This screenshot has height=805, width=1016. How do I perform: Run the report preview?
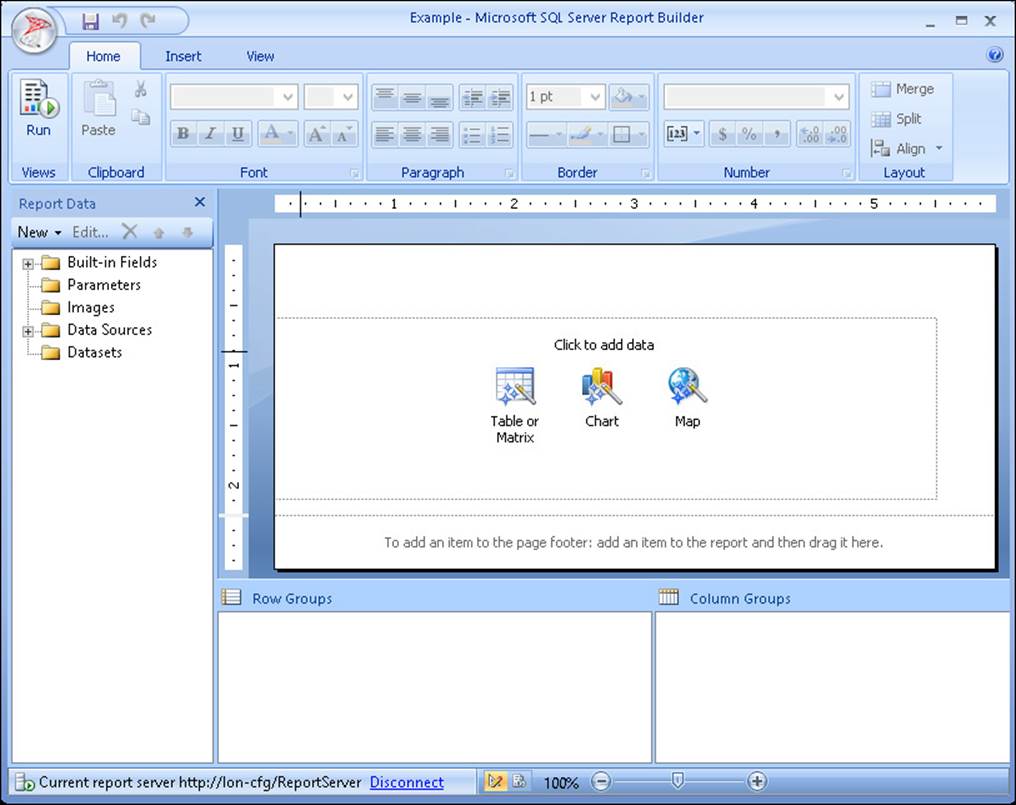[x=38, y=108]
